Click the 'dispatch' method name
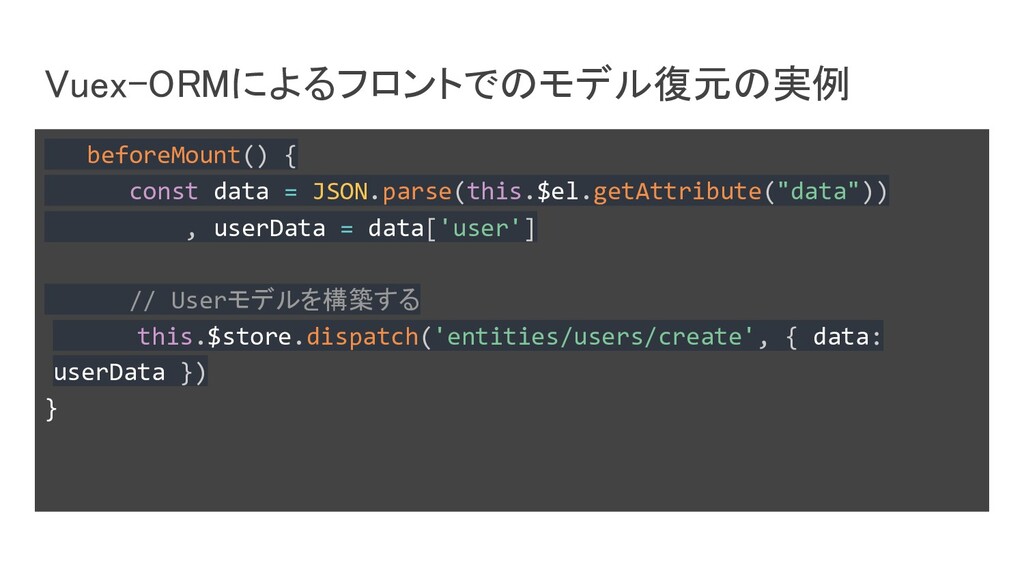Image resolution: width=1024 pixels, height=576 pixels. tap(362, 336)
